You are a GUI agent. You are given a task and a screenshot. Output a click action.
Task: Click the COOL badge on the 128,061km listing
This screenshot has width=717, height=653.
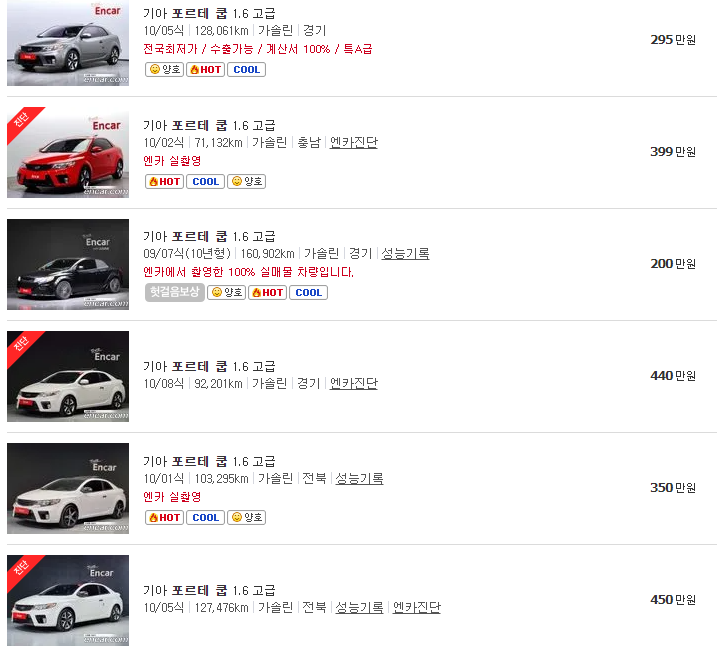(246, 70)
